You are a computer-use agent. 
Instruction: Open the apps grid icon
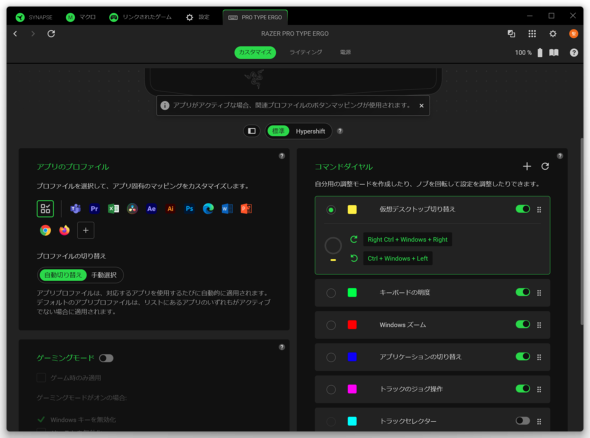click(x=532, y=34)
